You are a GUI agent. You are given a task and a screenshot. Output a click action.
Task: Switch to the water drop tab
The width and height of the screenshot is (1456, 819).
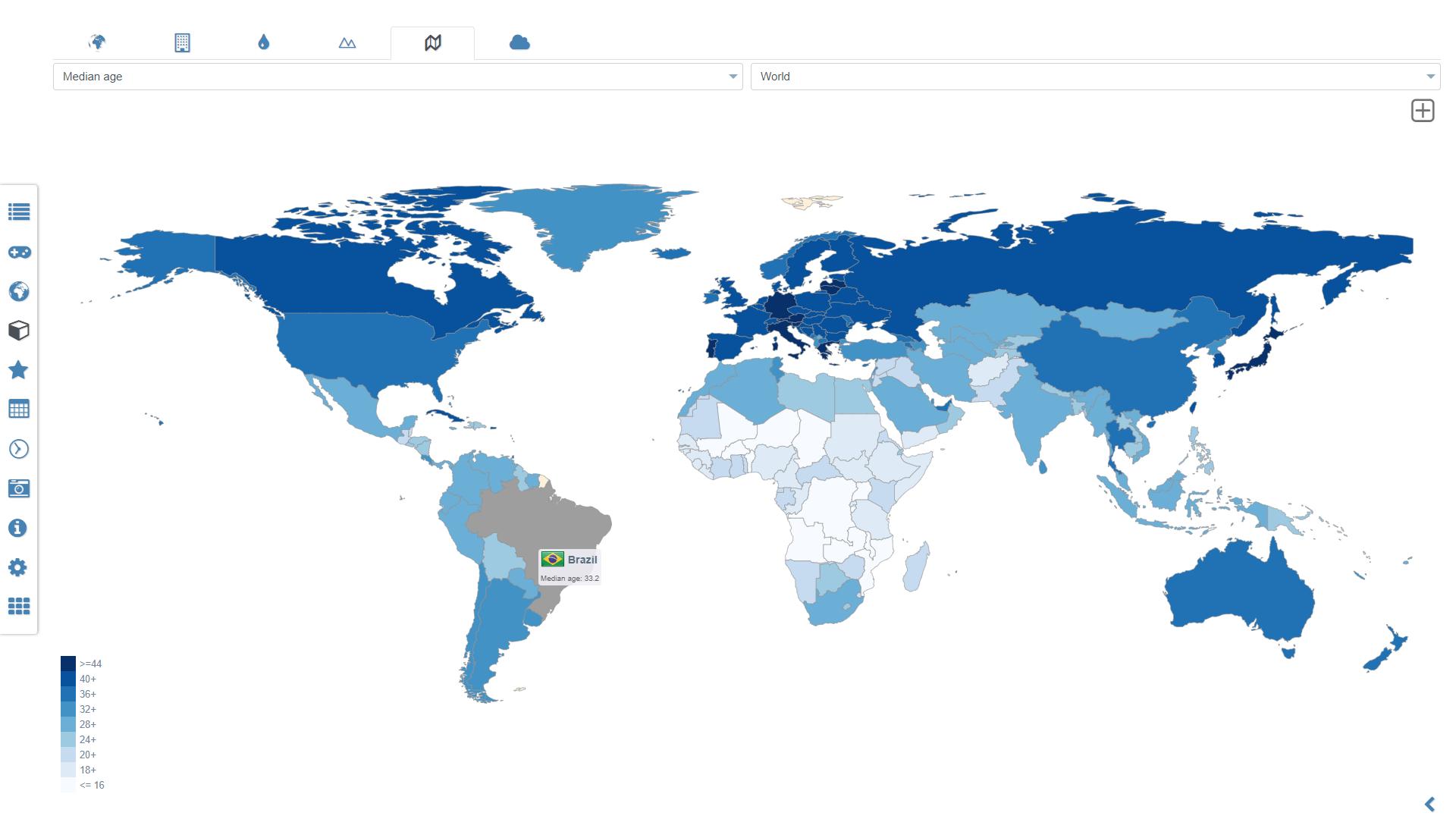(263, 42)
